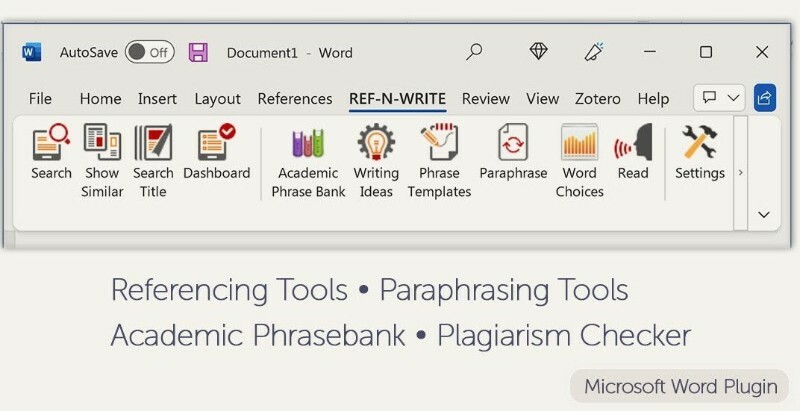Open the File menu

coord(40,99)
